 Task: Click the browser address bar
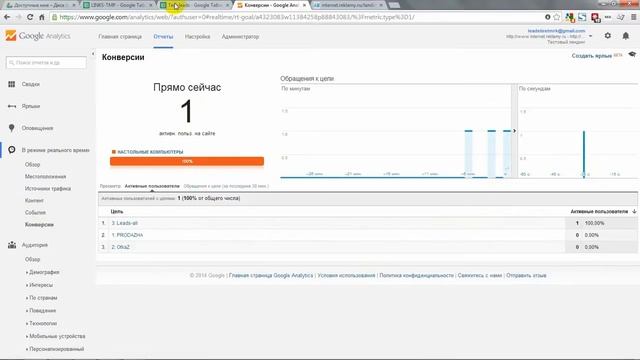pos(298,17)
